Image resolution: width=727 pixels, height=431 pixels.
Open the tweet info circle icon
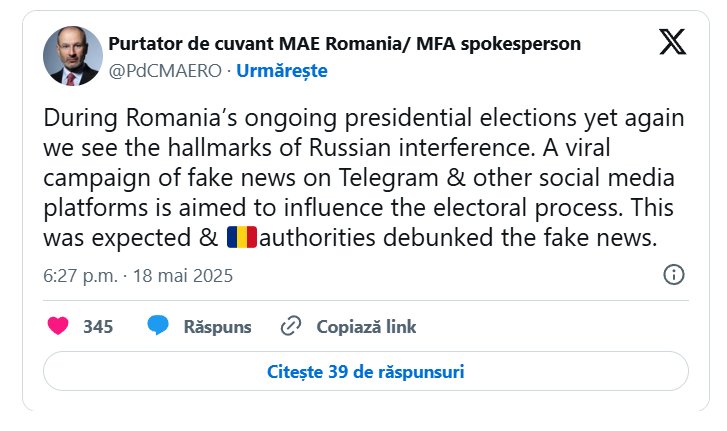pyautogui.click(x=674, y=275)
